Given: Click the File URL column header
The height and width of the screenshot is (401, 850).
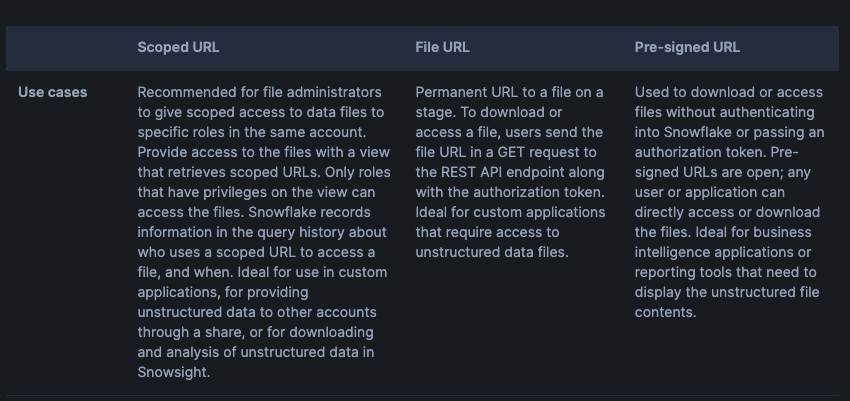Looking at the screenshot, I should click(x=442, y=47).
